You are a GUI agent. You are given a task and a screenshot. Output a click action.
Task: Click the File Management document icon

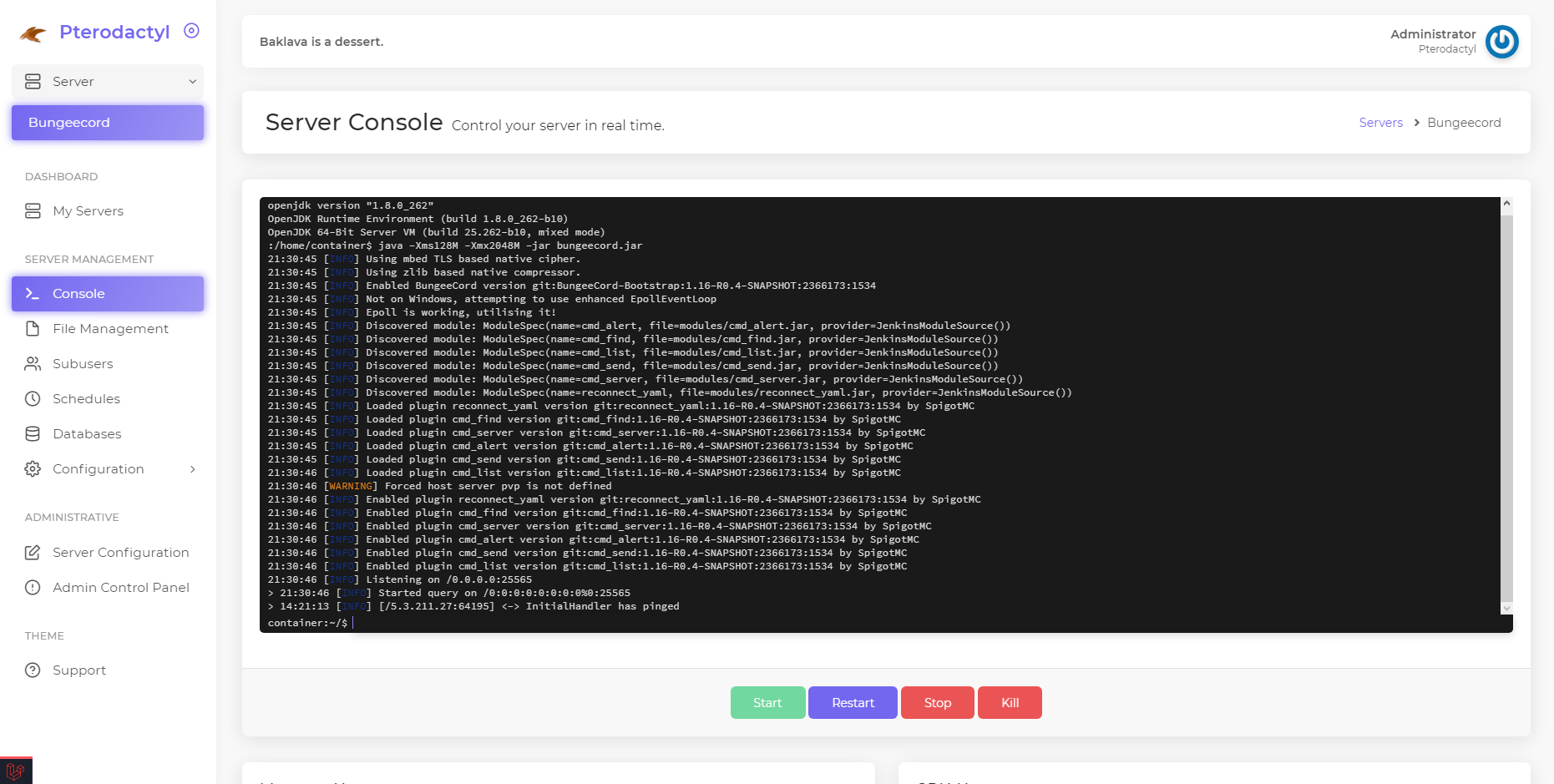pos(33,329)
